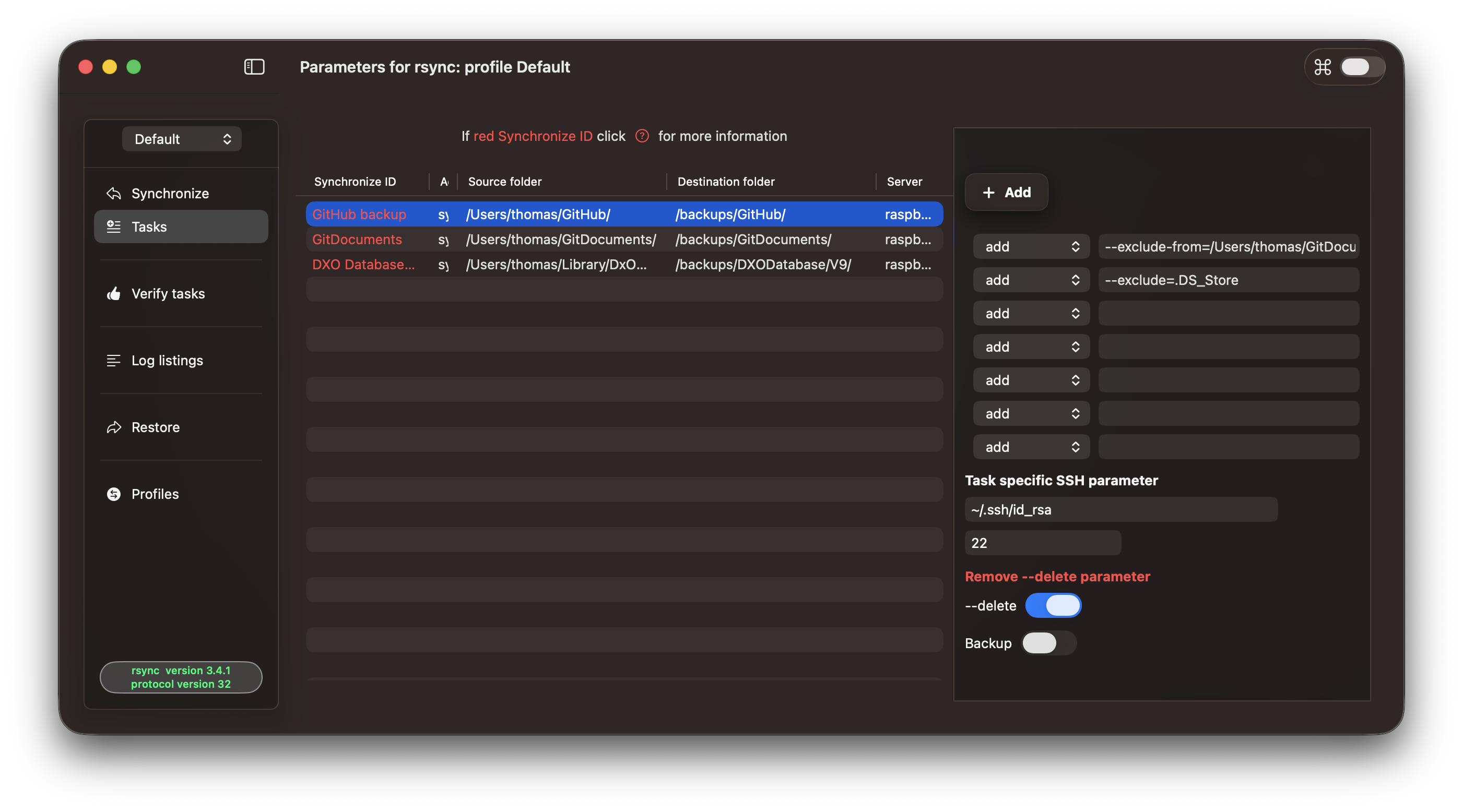Click the SSH port field showing 22
The image size is (1463, 812).
click(x=1042, y=543)
